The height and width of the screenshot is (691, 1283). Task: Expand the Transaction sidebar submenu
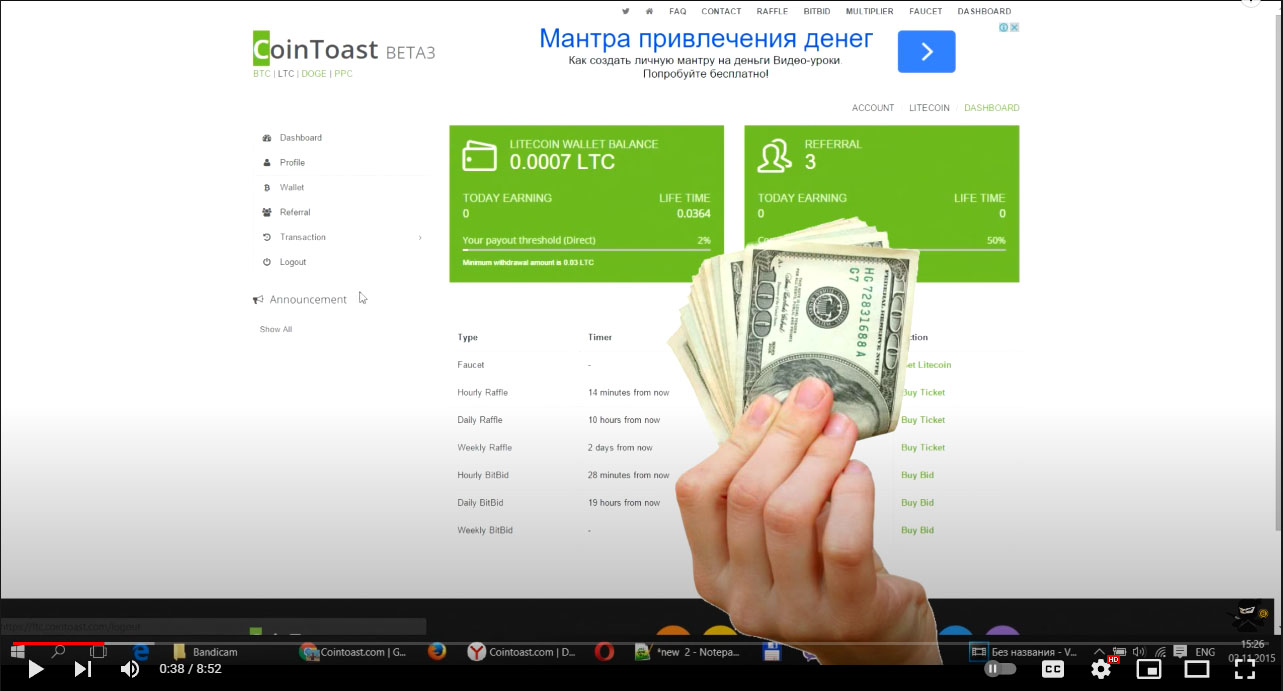419,237
